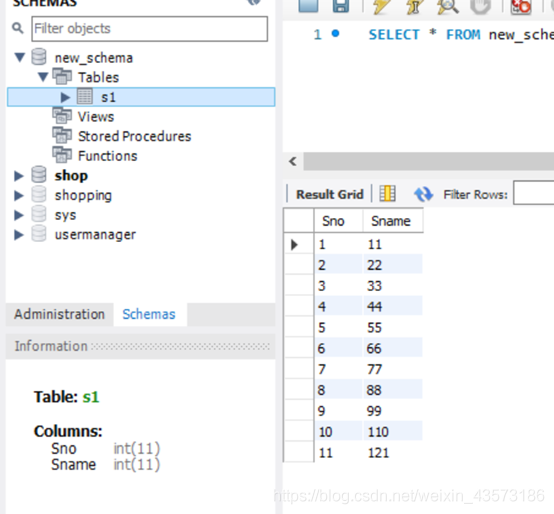Select the Schemas tab
This screenshot has width=554, height=514.
(149, 314)
